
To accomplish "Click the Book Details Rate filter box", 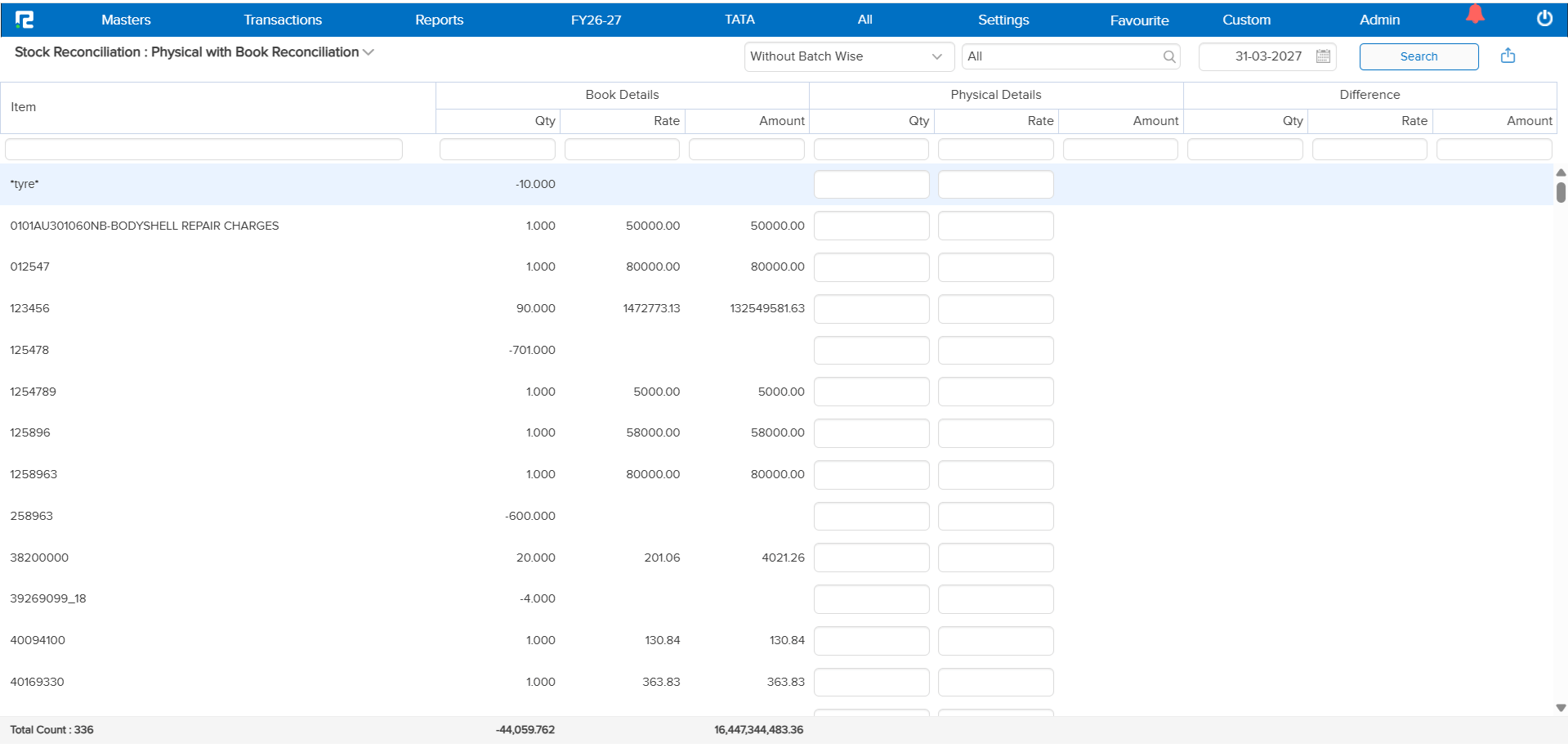I will coord(622,149).
